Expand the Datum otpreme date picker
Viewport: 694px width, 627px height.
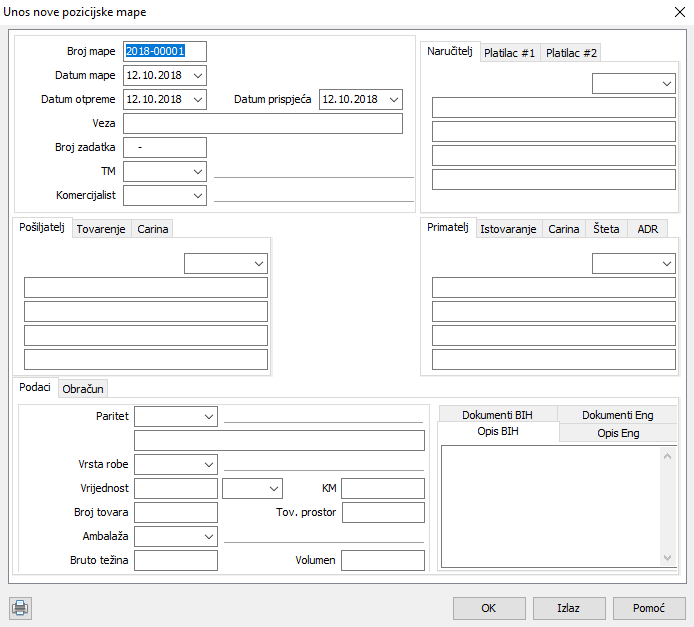[197, 100]
